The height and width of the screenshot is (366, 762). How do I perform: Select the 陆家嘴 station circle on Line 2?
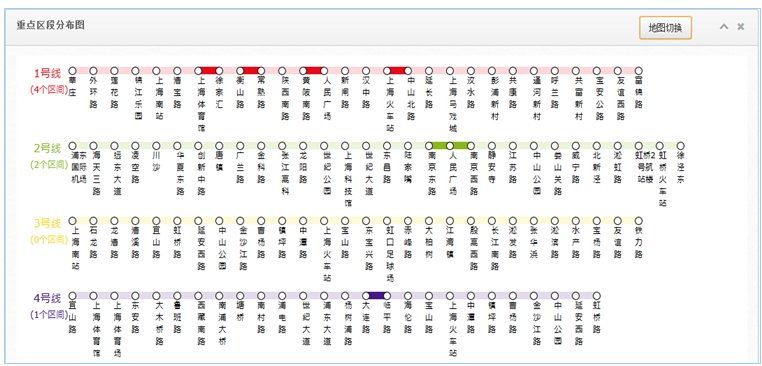(x=408, y=145)
